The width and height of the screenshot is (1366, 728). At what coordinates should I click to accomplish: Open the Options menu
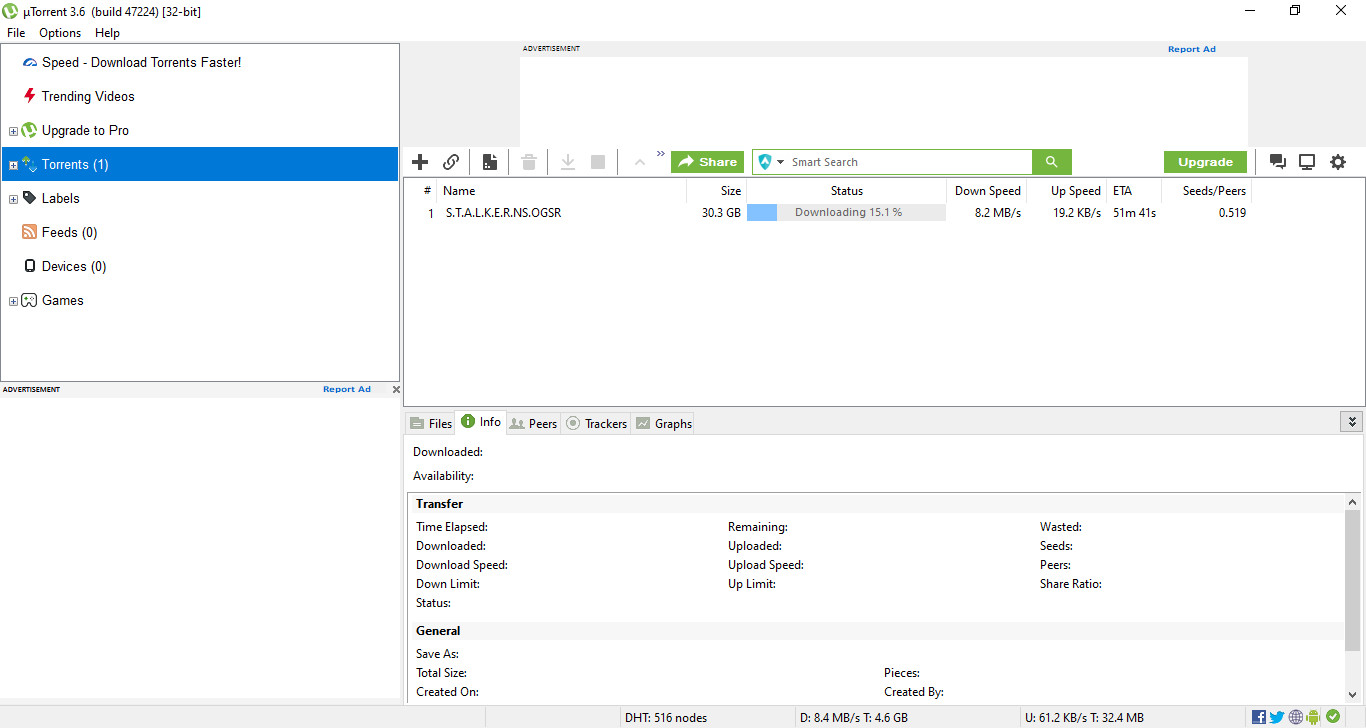click(x=60, y=33)
